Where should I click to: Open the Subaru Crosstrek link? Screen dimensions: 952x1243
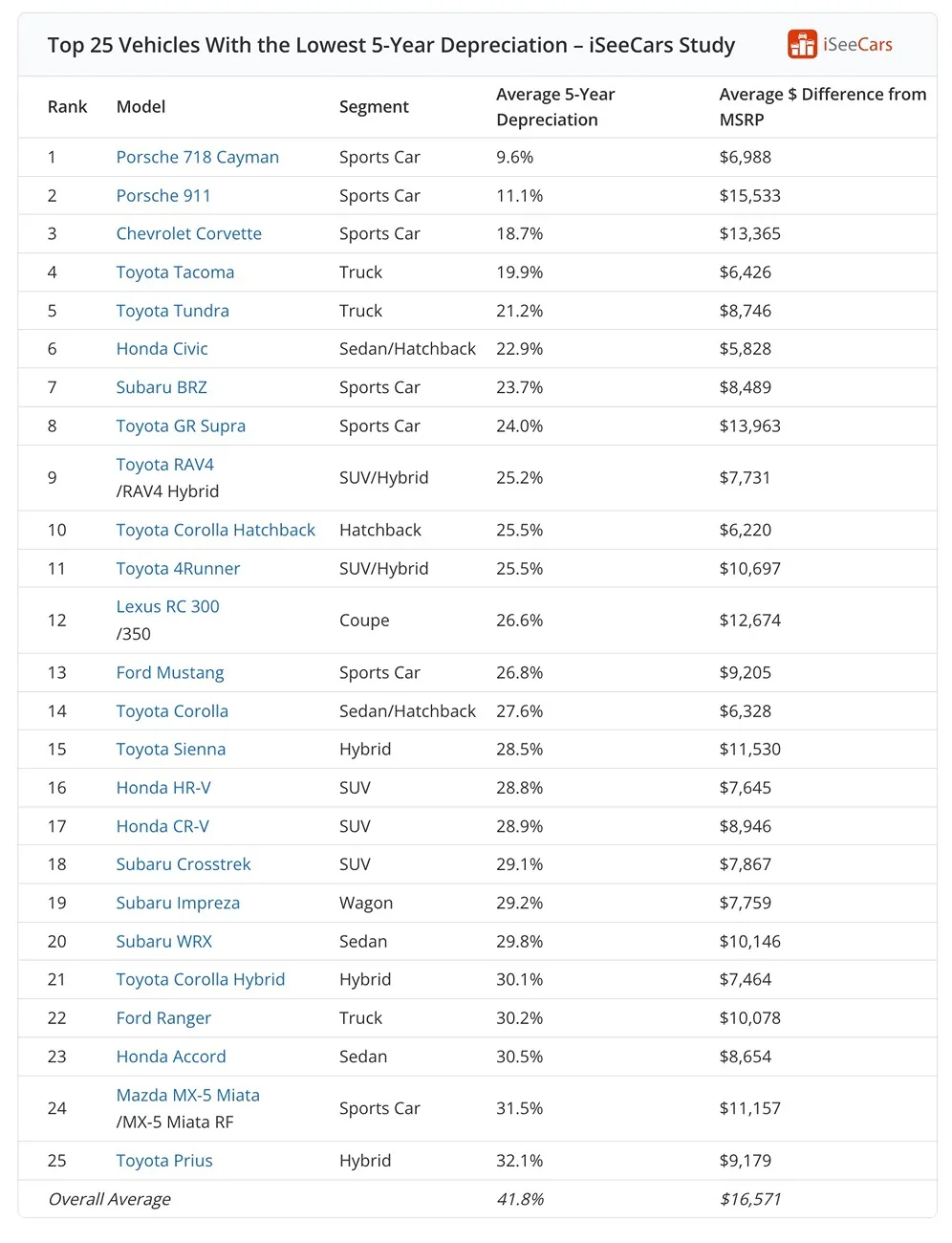184,864
